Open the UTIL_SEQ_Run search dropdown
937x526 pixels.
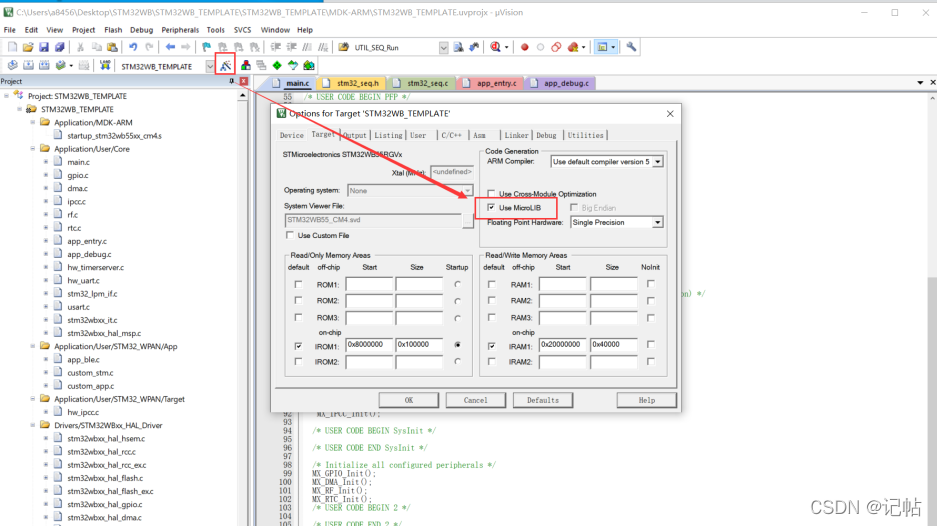click(443, 48)
